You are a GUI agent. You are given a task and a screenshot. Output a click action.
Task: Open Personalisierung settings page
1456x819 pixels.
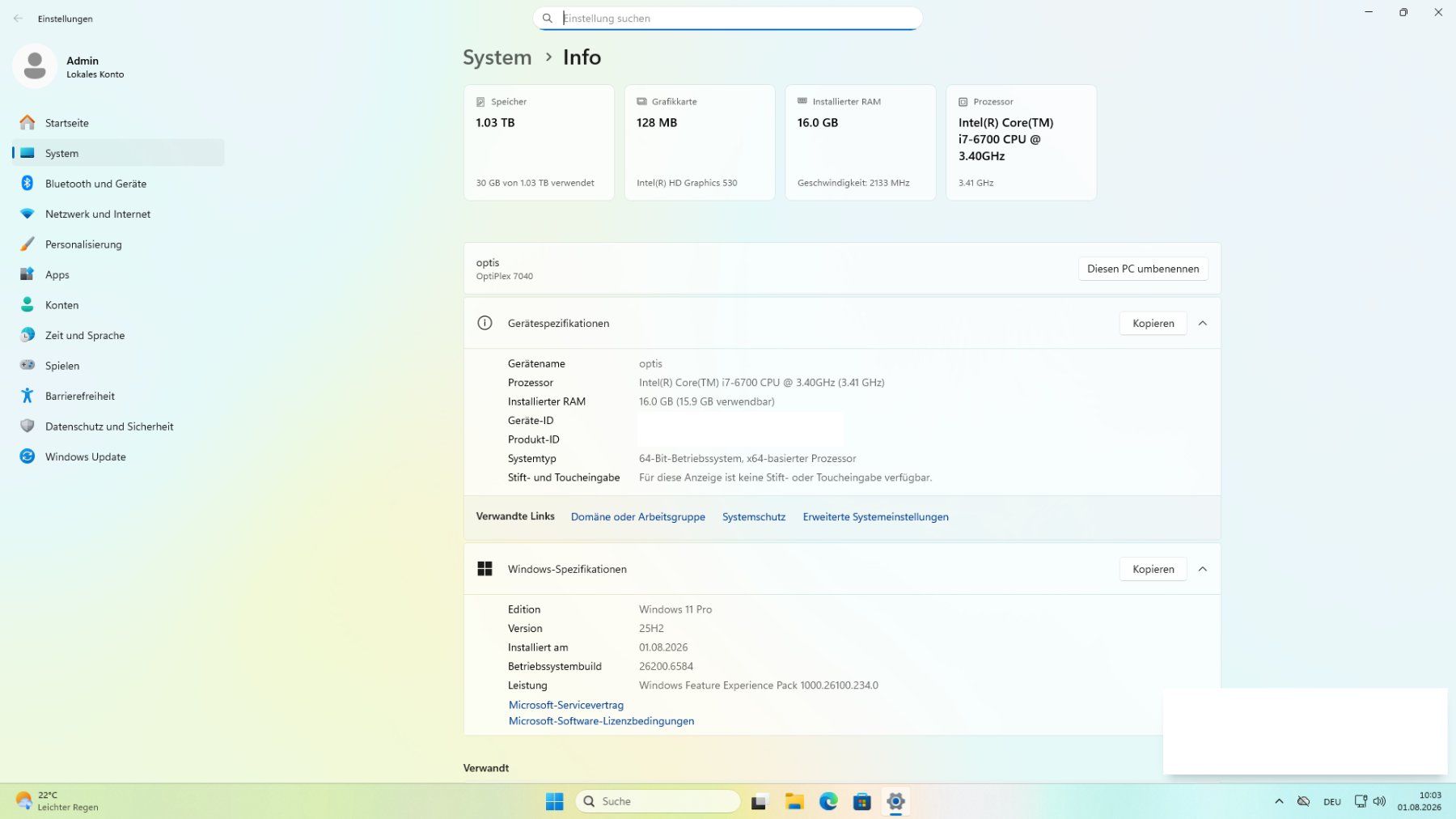(118, 244)
